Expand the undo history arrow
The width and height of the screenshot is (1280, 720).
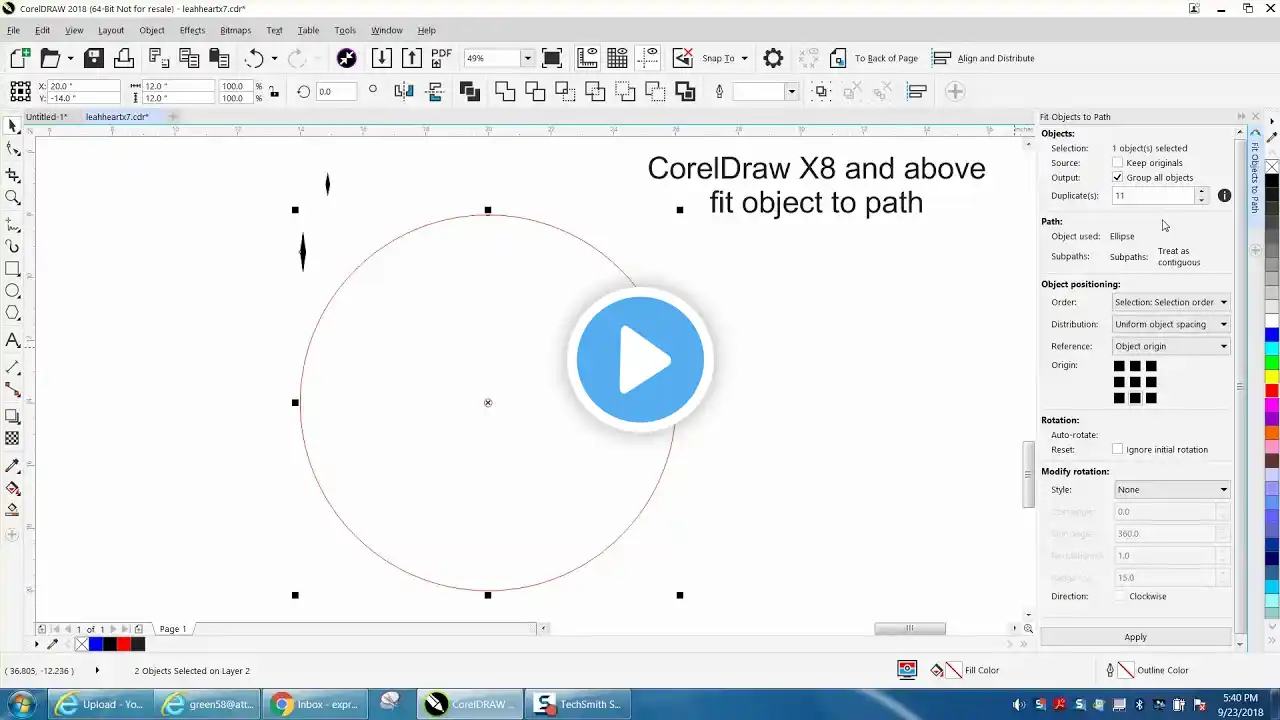(x=274, y=58)
